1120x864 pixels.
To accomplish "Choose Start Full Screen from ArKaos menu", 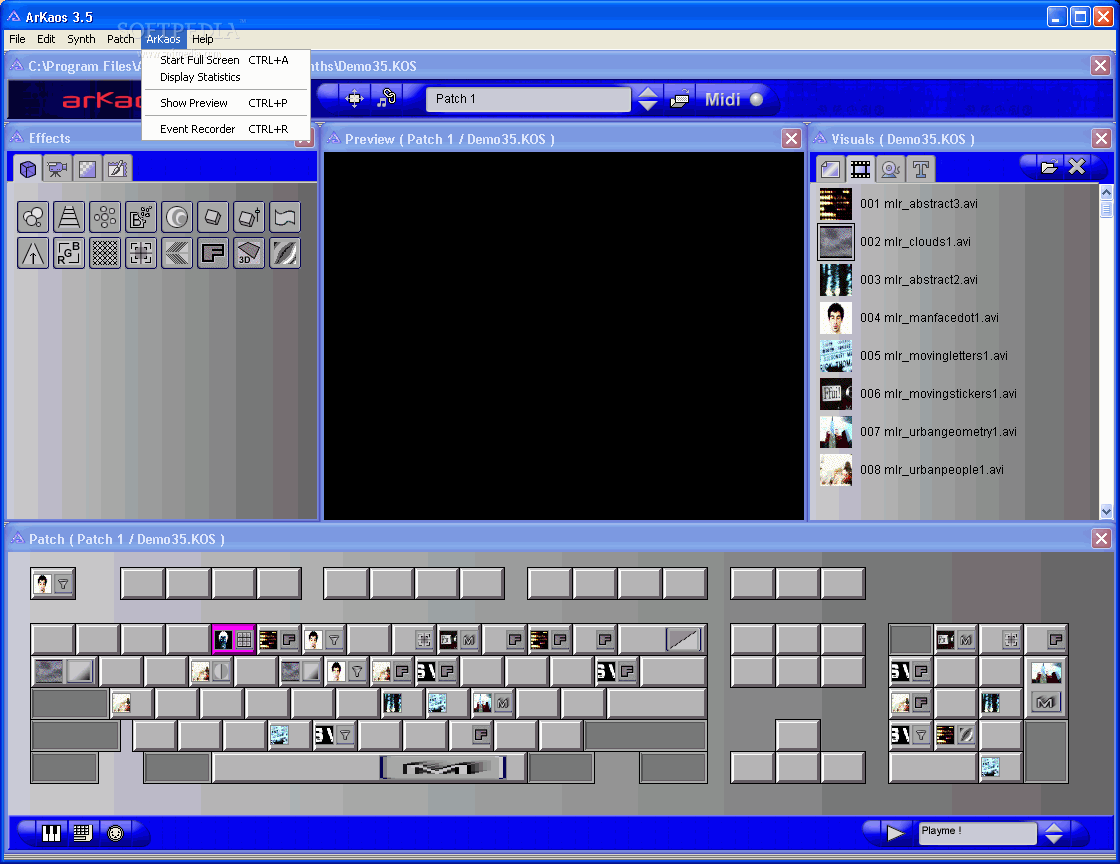I will pyautogui.click(x=224, y=60).
